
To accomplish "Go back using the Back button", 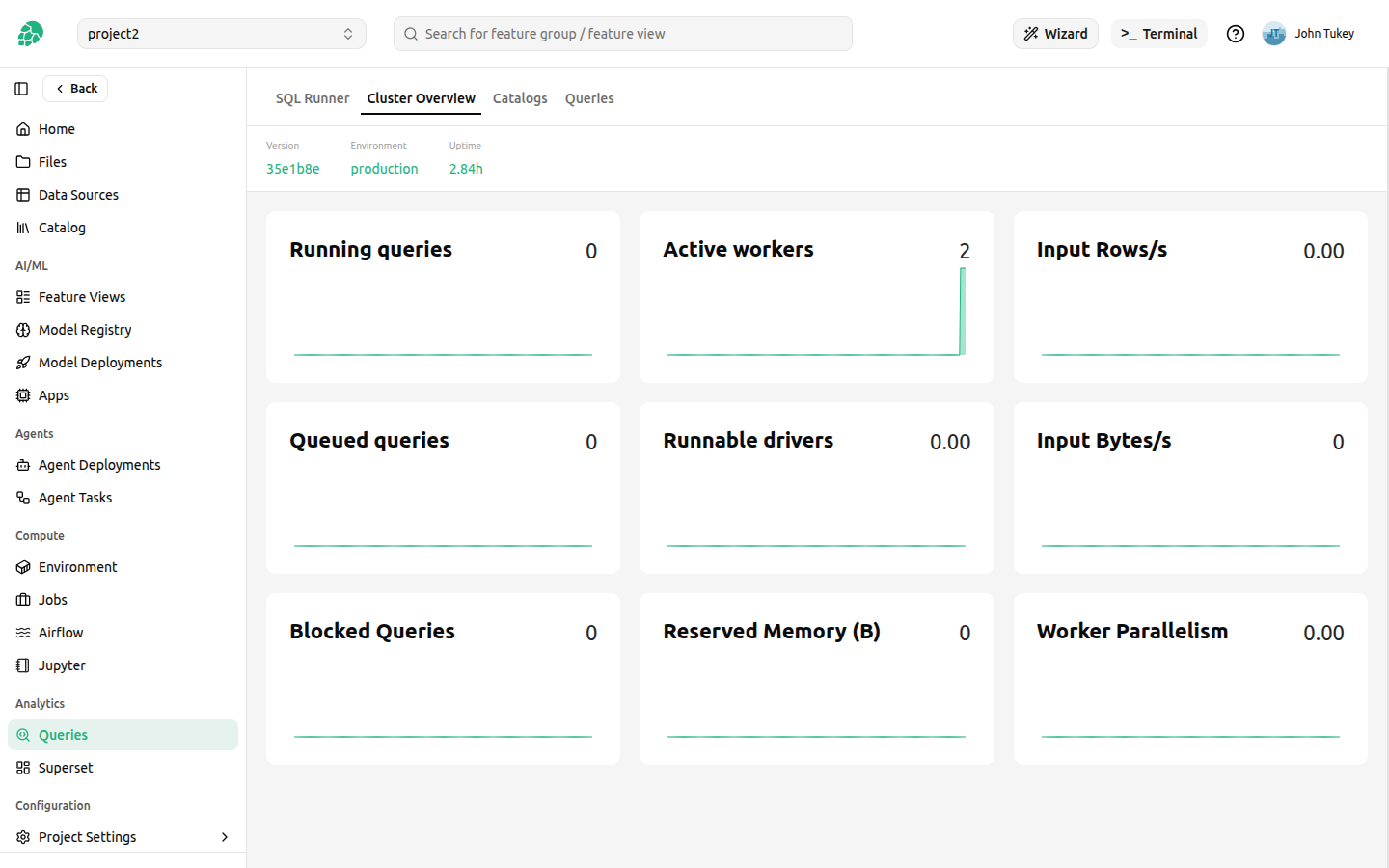I will 75,89.
